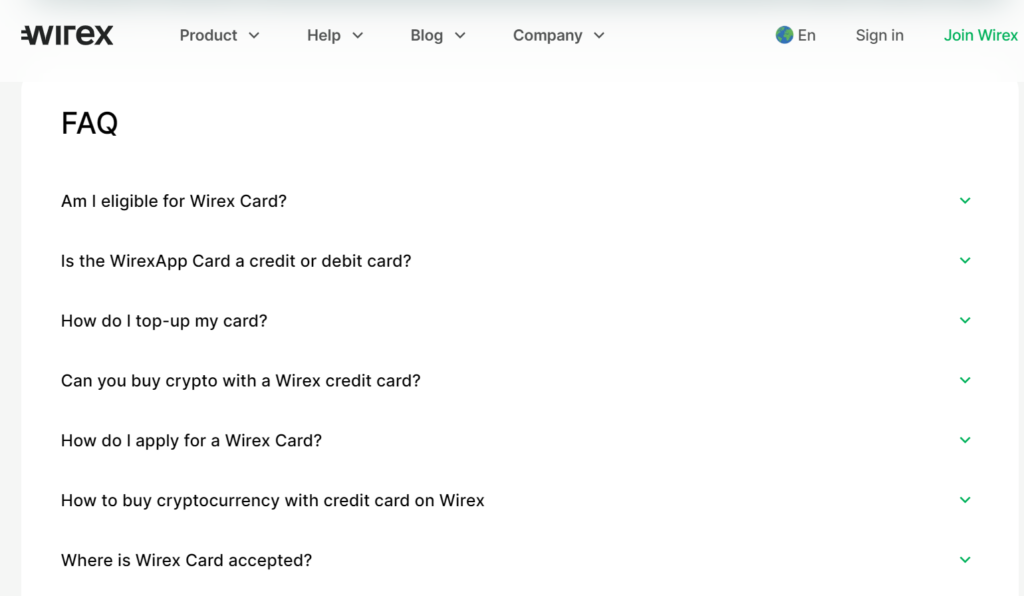
Task: Click the Company dropdown chevron
Action: 600,36
